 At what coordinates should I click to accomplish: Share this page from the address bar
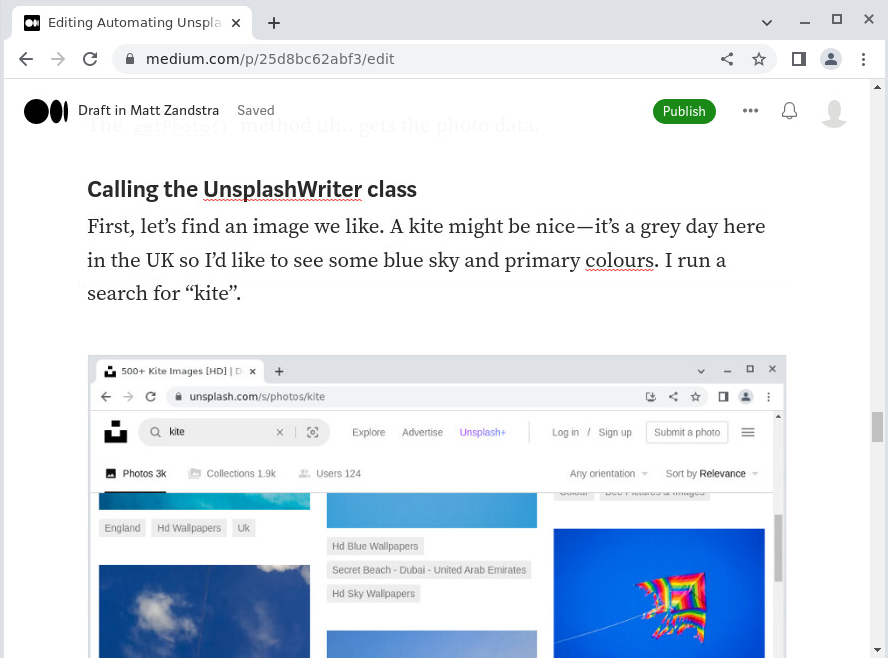pos(727,59)
